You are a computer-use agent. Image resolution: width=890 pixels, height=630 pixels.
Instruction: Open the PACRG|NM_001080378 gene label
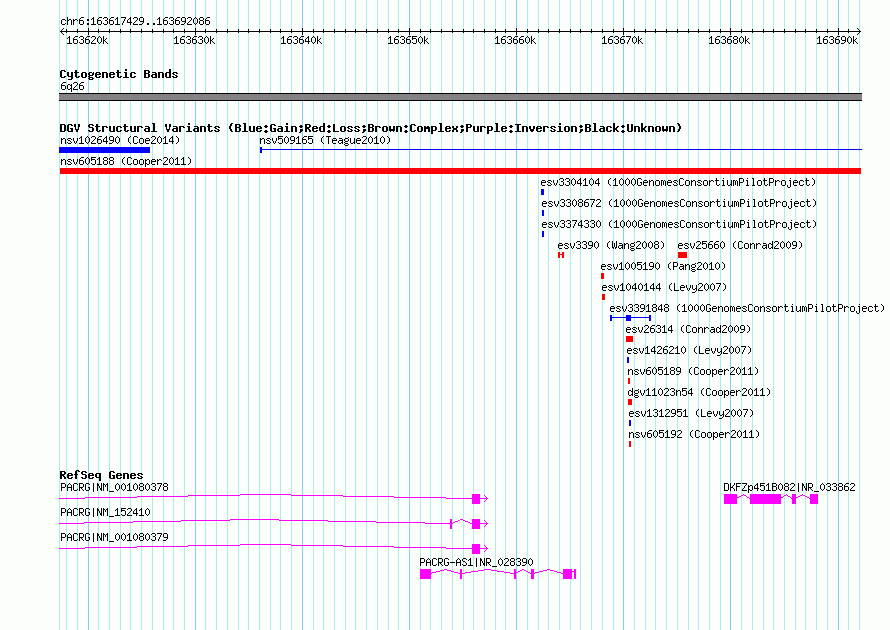coord(114,488)
